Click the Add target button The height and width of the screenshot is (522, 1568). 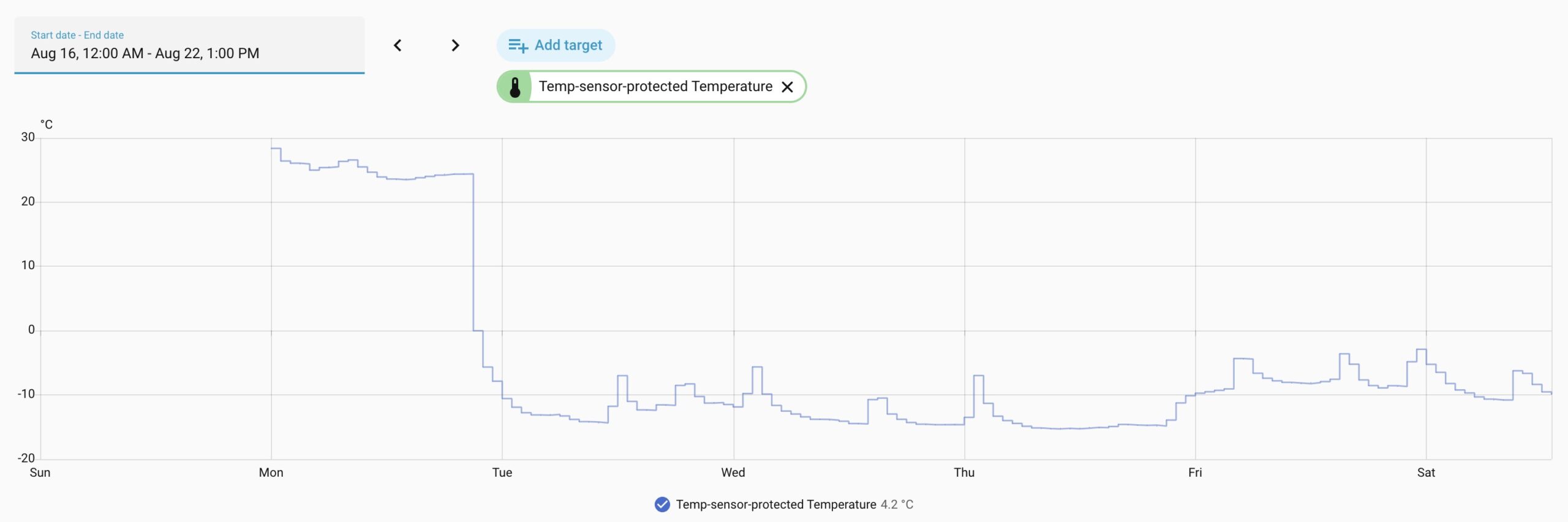pyautogui.click(x=556, y=45)
